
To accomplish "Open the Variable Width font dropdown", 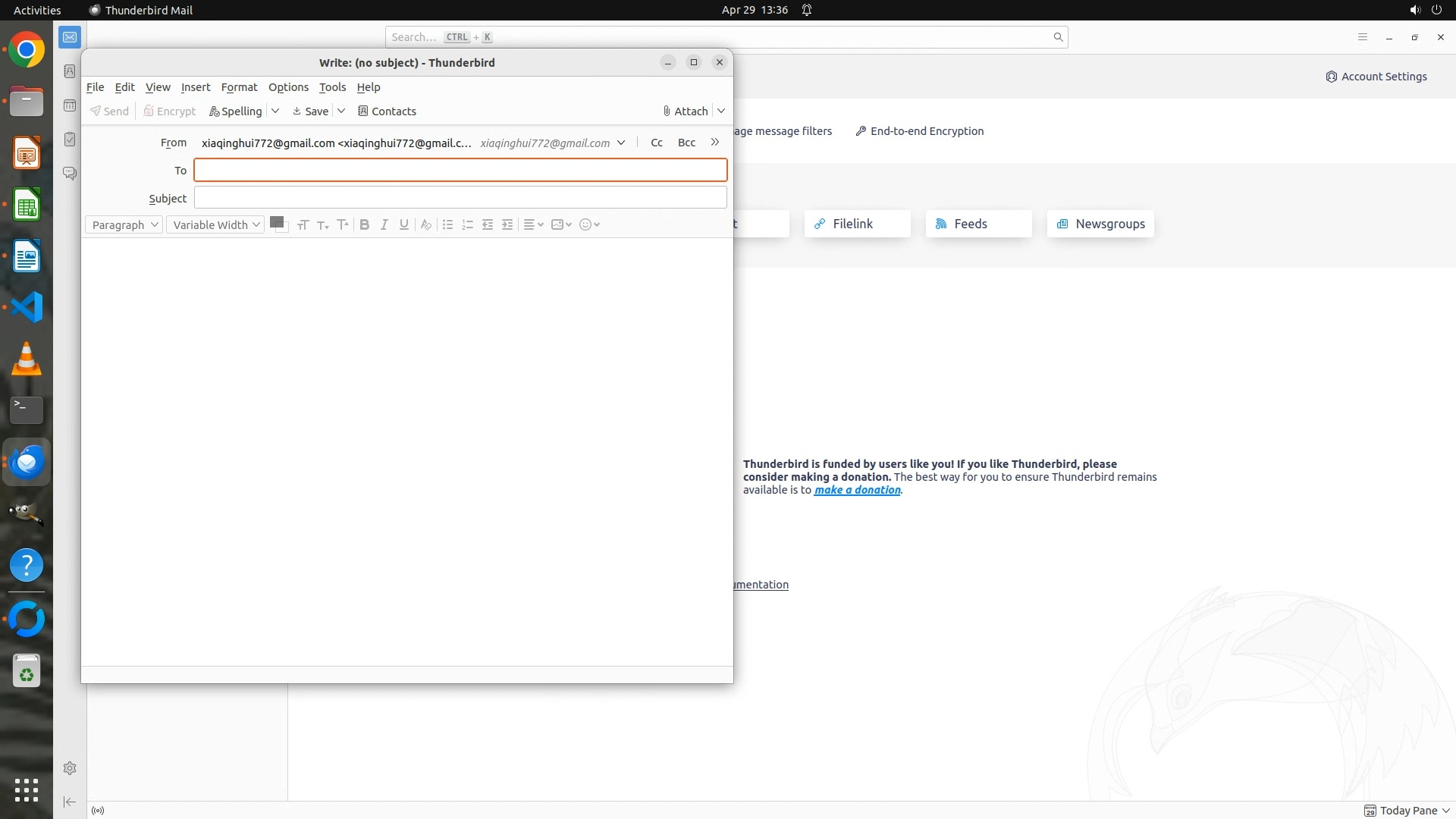I will click(215, 224).
